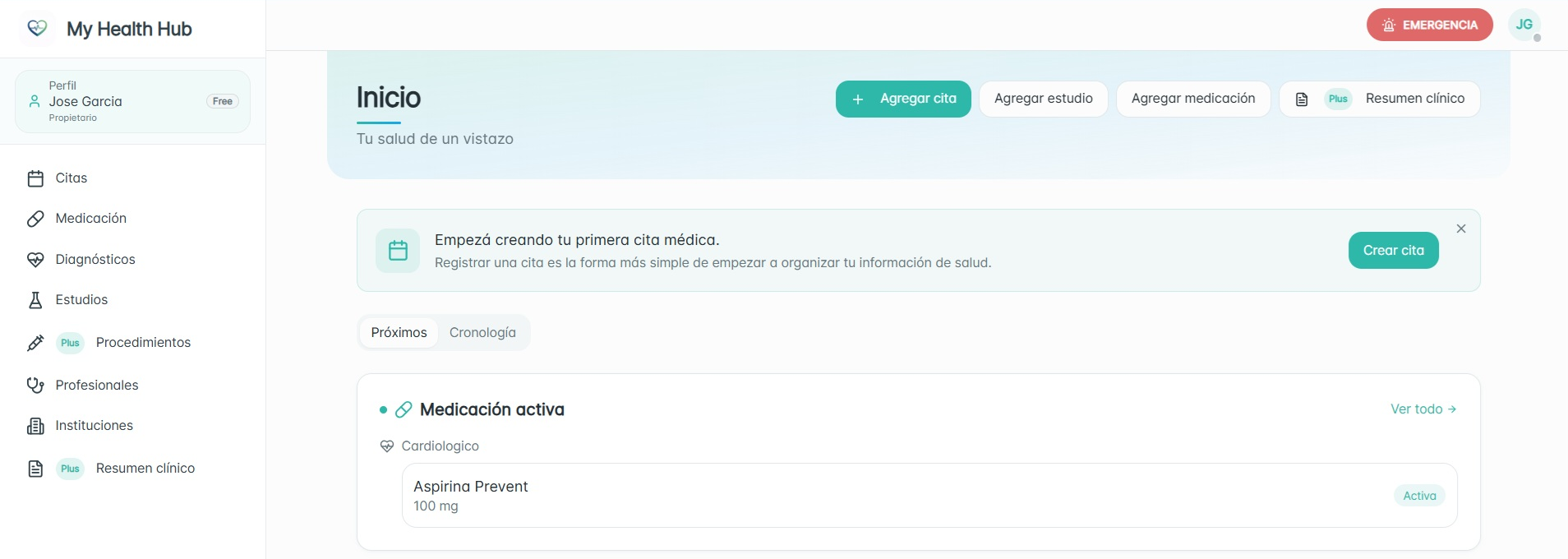
Task: Click the Propietario role label
Action: click(x=72, y=118)
